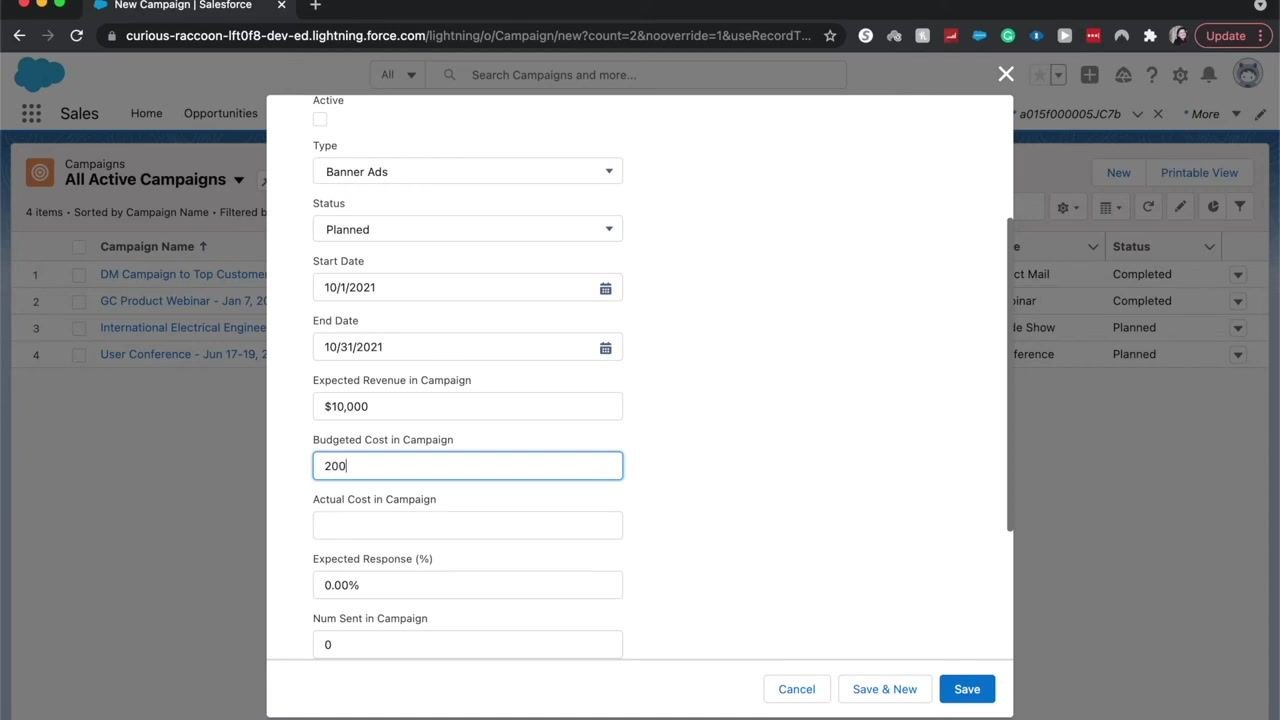Select all rows with the header checkbox
1280x720 pixels.
pos(79,247)
